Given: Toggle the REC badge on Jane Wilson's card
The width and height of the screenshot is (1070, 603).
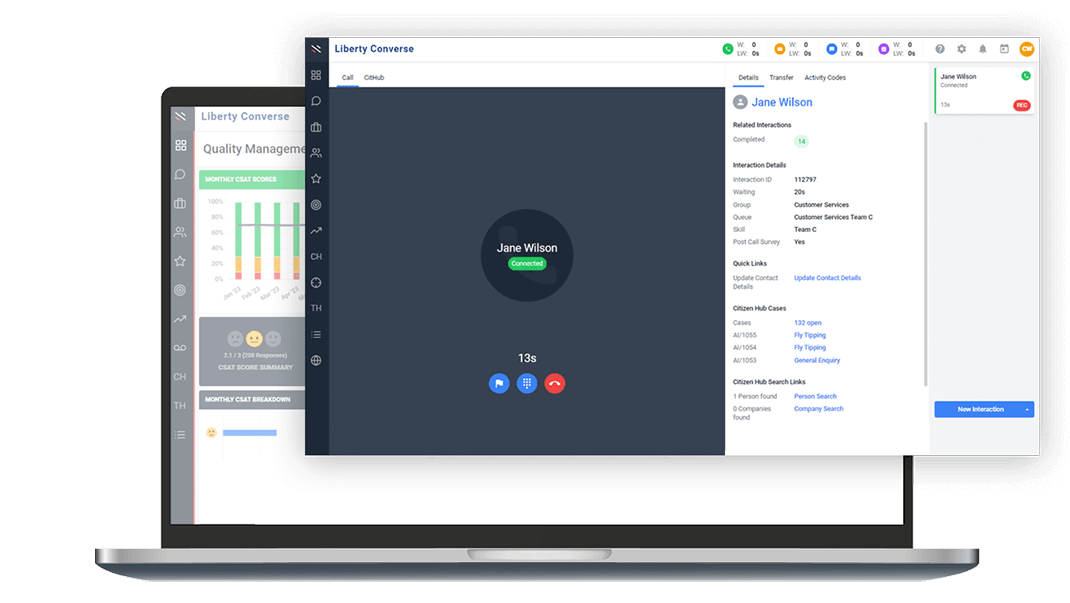Looking at the screenshot, I should 1020,105.
